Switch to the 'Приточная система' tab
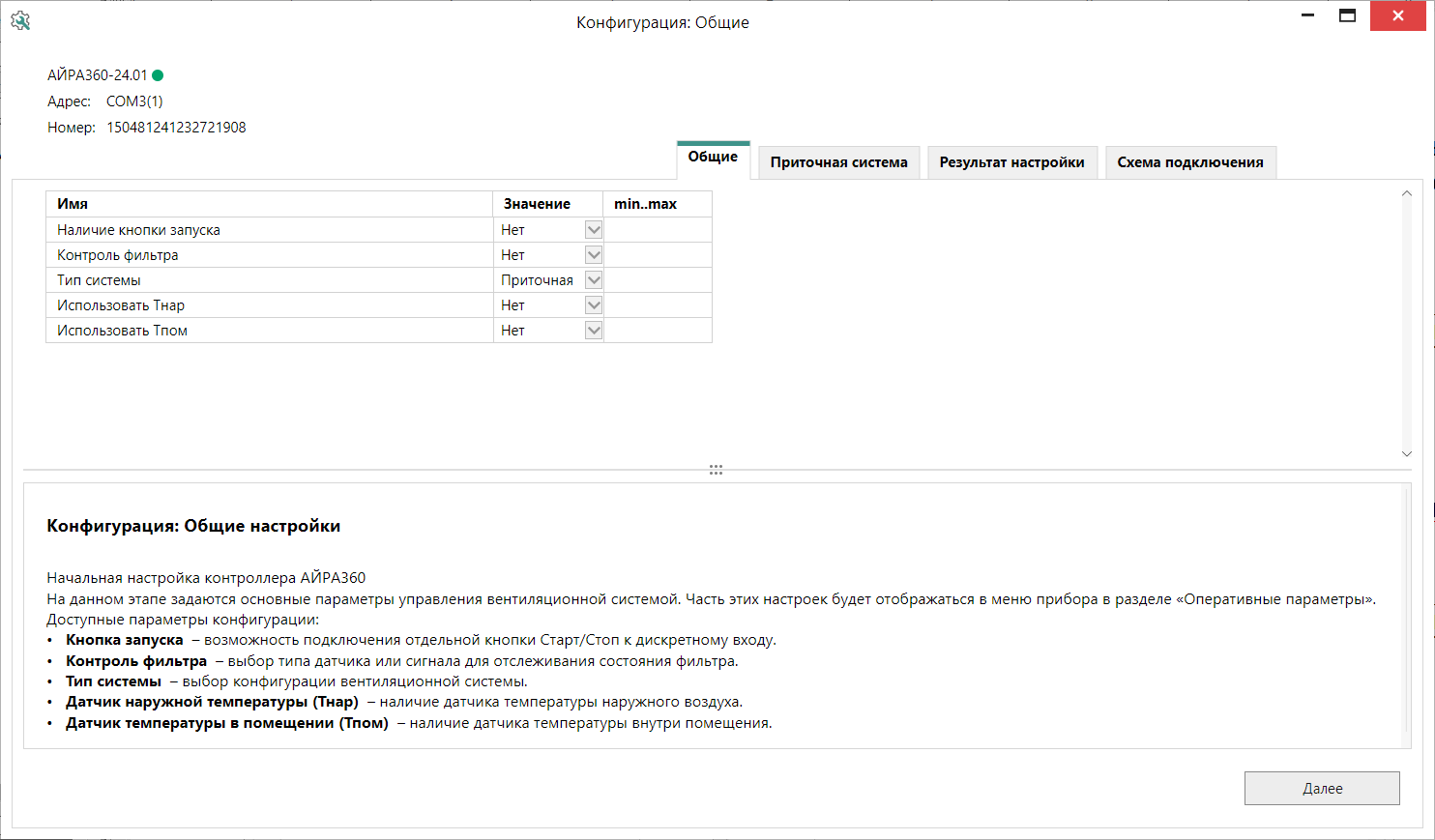Image resolution: width=1435 pixels, height=840 pixels. point(838,162)
